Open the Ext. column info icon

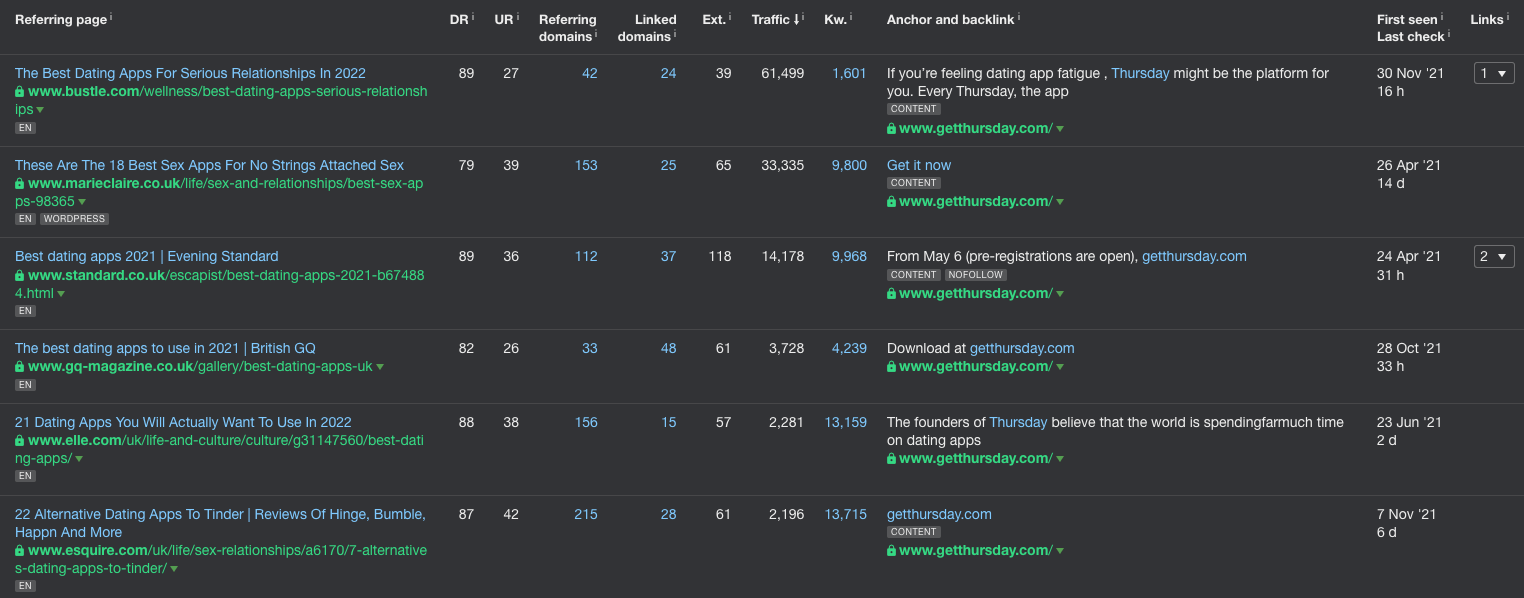(x=730, y=17)
